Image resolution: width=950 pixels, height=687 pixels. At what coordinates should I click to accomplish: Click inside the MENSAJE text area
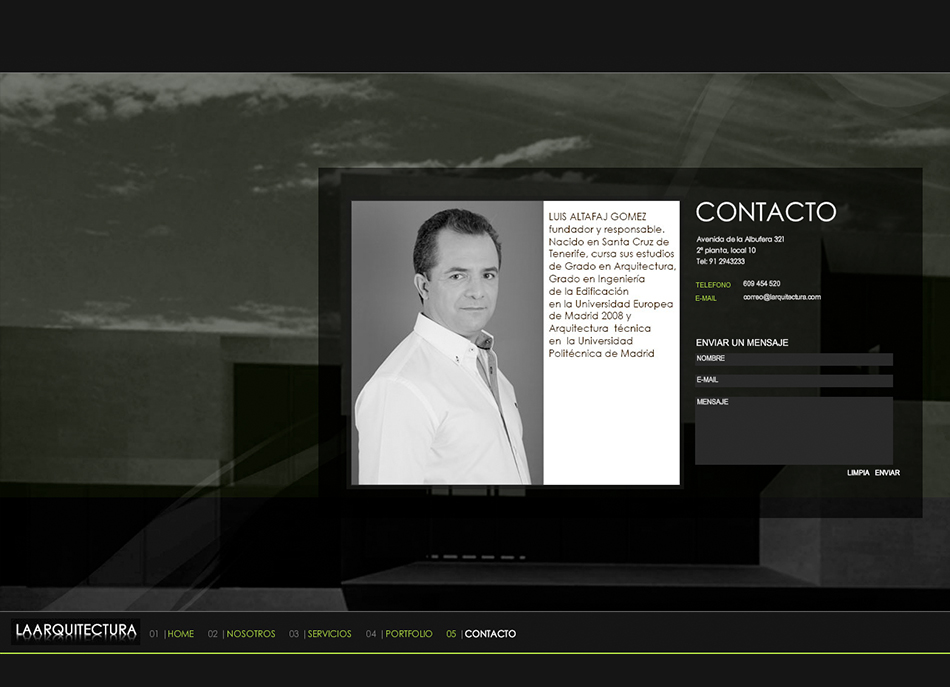click(794, 431)
